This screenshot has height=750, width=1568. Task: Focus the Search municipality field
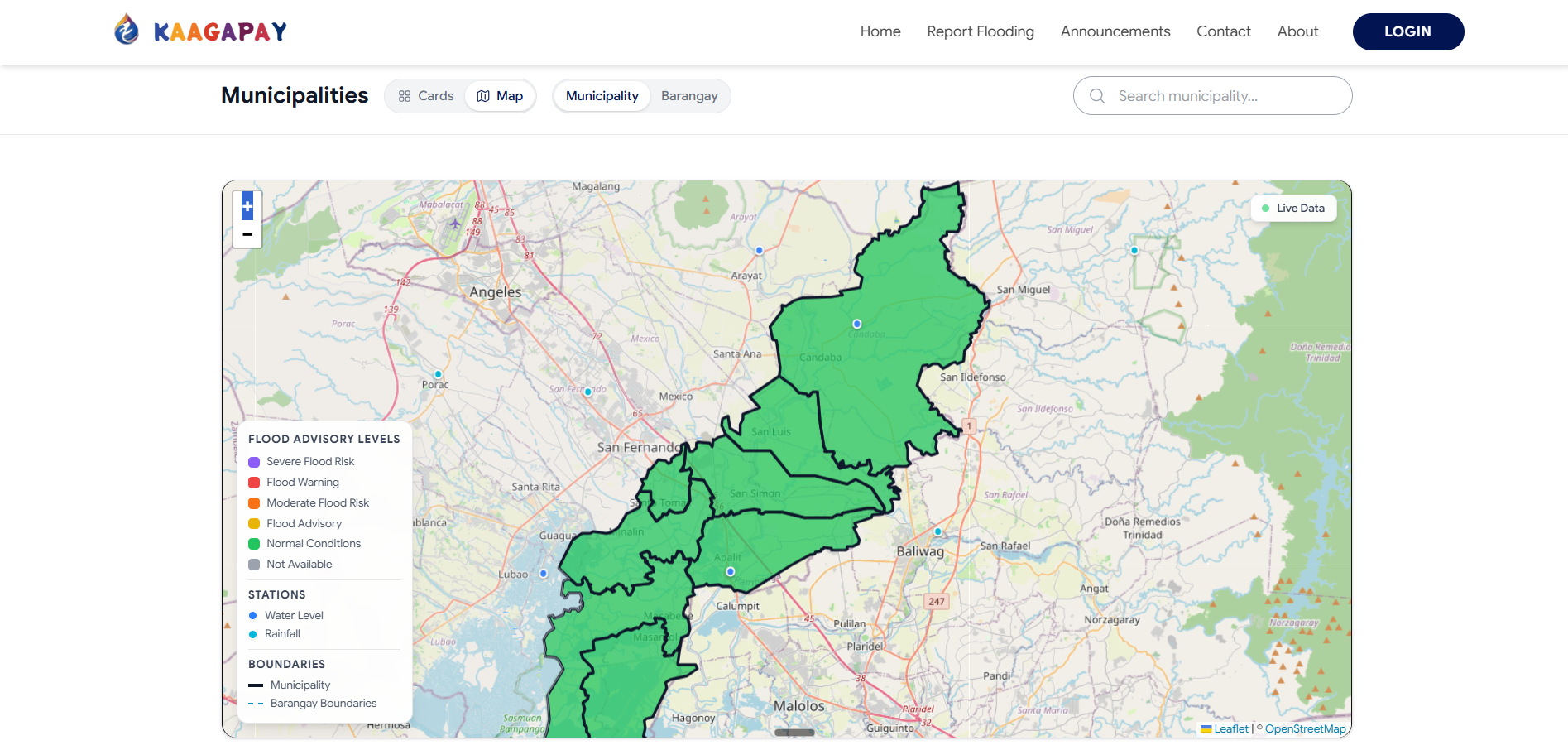click(1213, 96)
